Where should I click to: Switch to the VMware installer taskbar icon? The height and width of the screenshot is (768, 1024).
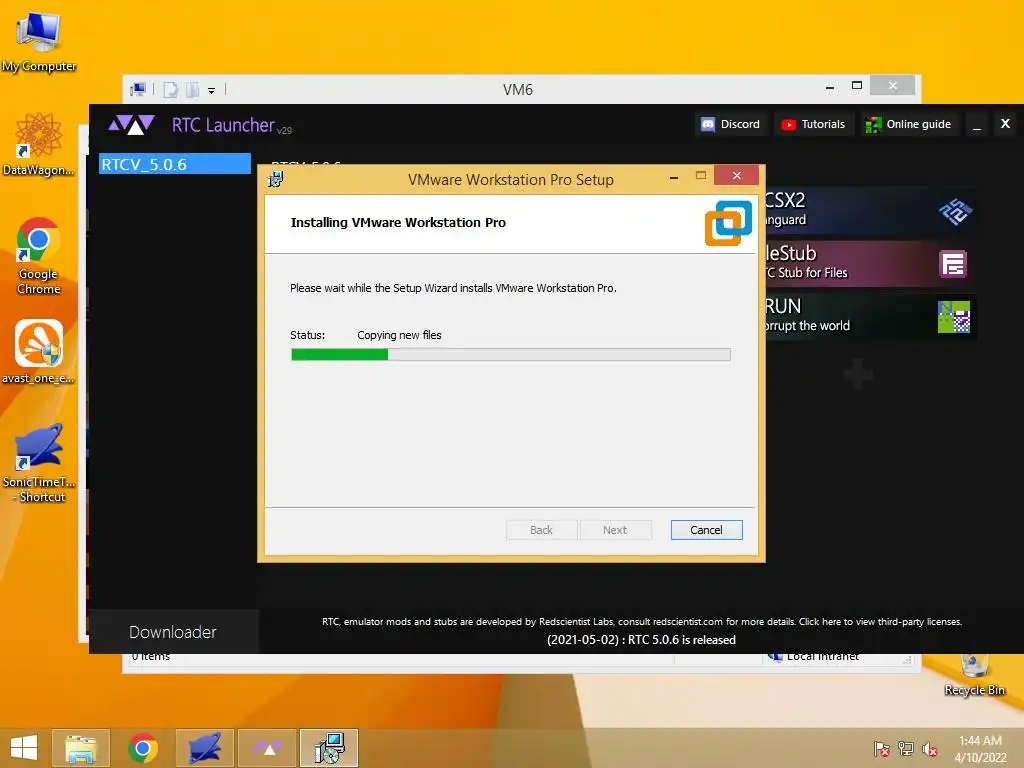click(x=329, y=748)
